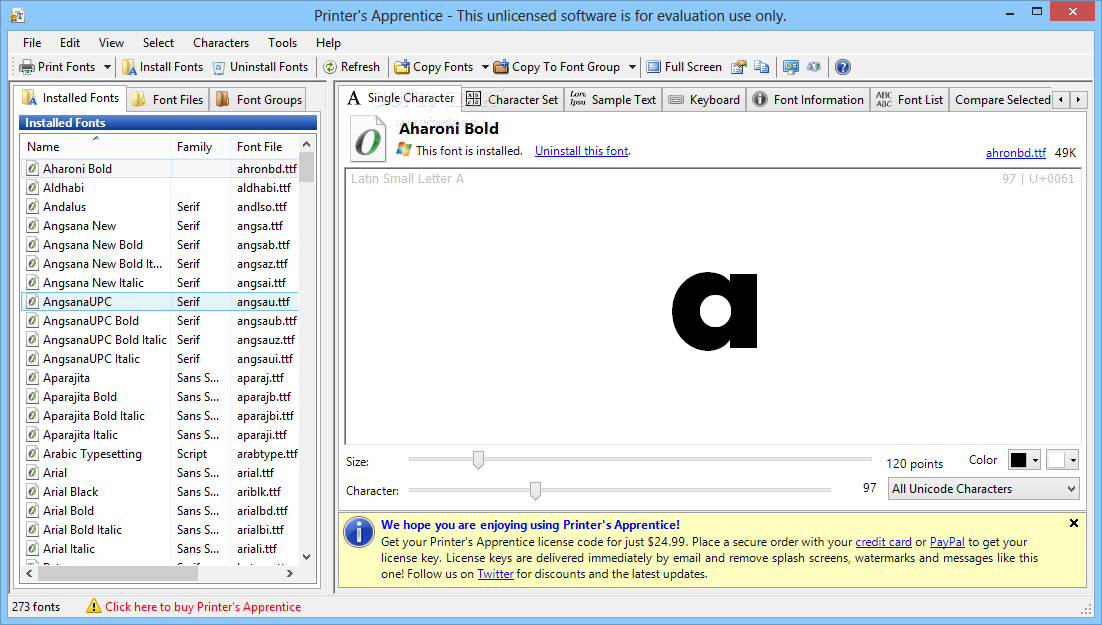Open the white background color swatch dropdown
Screen dimensions: 1102x625
tap(1062, 460)
